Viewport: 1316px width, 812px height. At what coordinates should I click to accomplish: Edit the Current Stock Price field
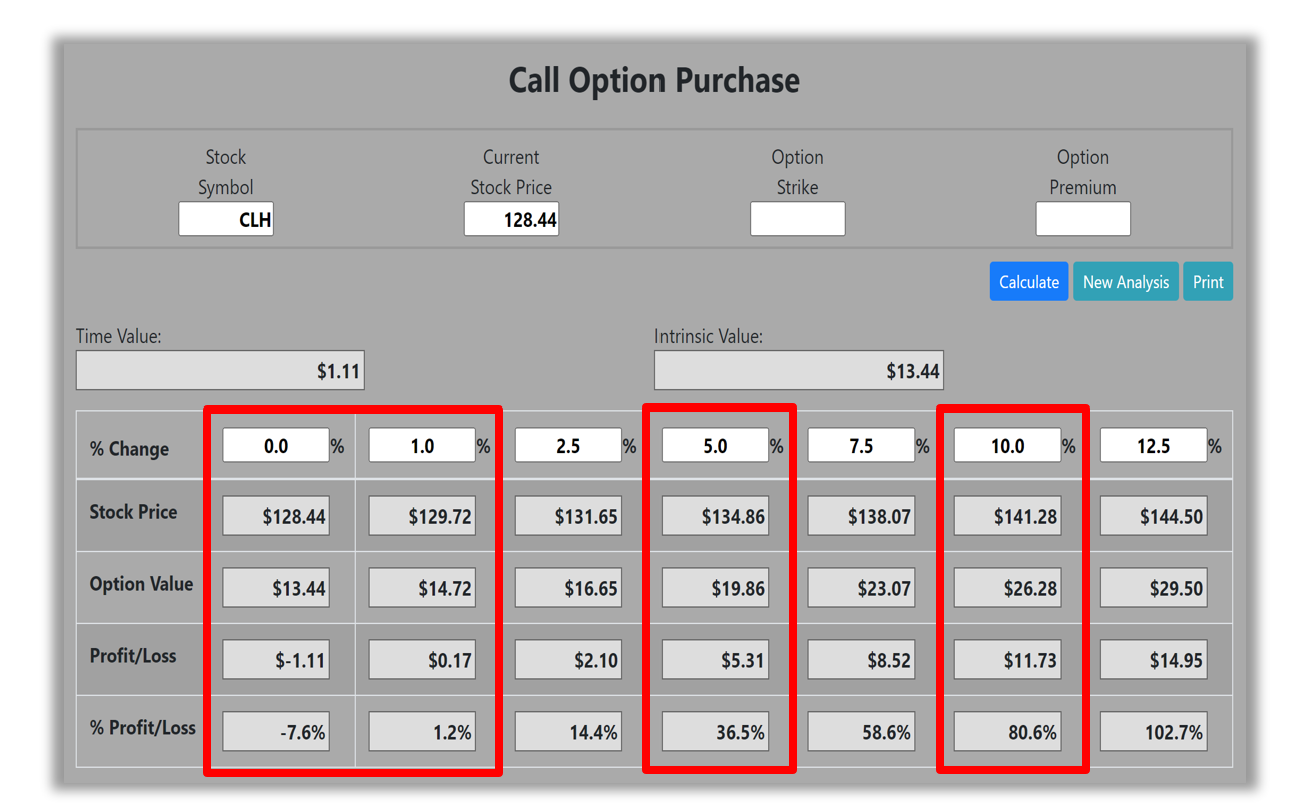point(511,219)
